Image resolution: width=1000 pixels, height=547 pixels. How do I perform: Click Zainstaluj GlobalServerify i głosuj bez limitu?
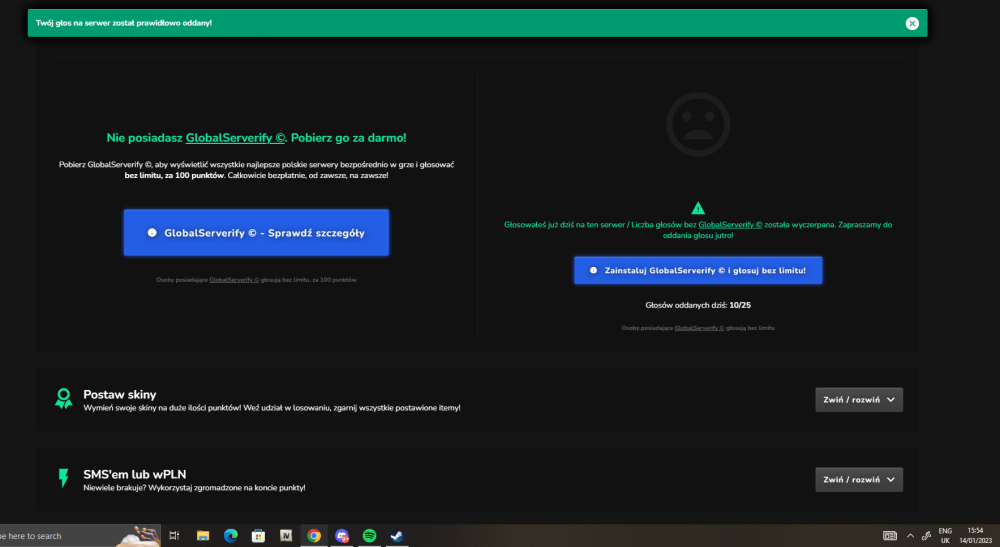pyautogui.click(x=698, y=270)
